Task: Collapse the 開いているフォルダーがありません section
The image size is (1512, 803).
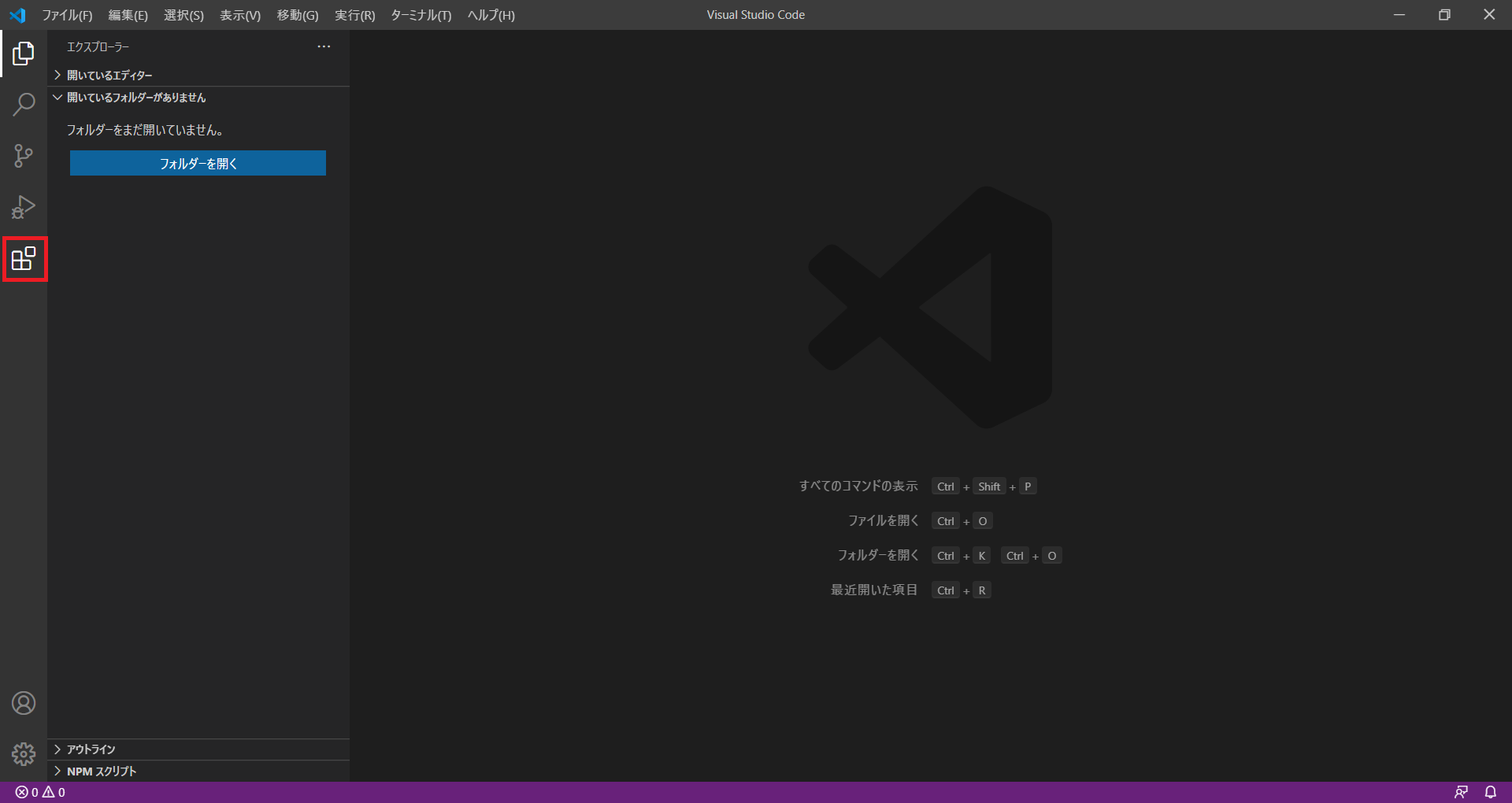Action: point(135,98)
